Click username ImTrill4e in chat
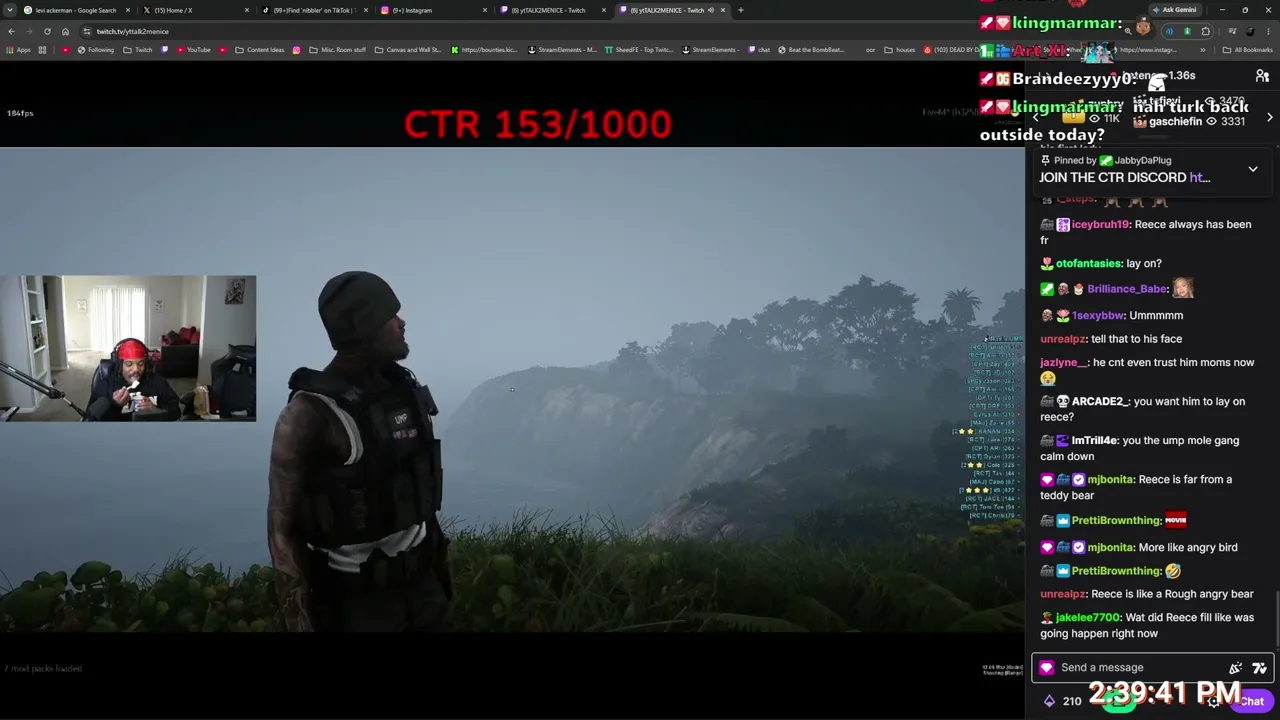1280x720 pixels. click(1095, 440)
